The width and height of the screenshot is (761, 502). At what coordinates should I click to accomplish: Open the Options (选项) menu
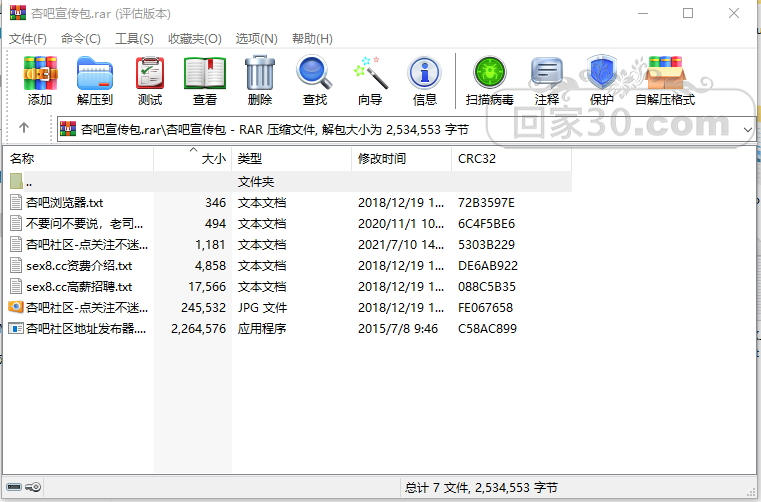(x=256, y=39)
